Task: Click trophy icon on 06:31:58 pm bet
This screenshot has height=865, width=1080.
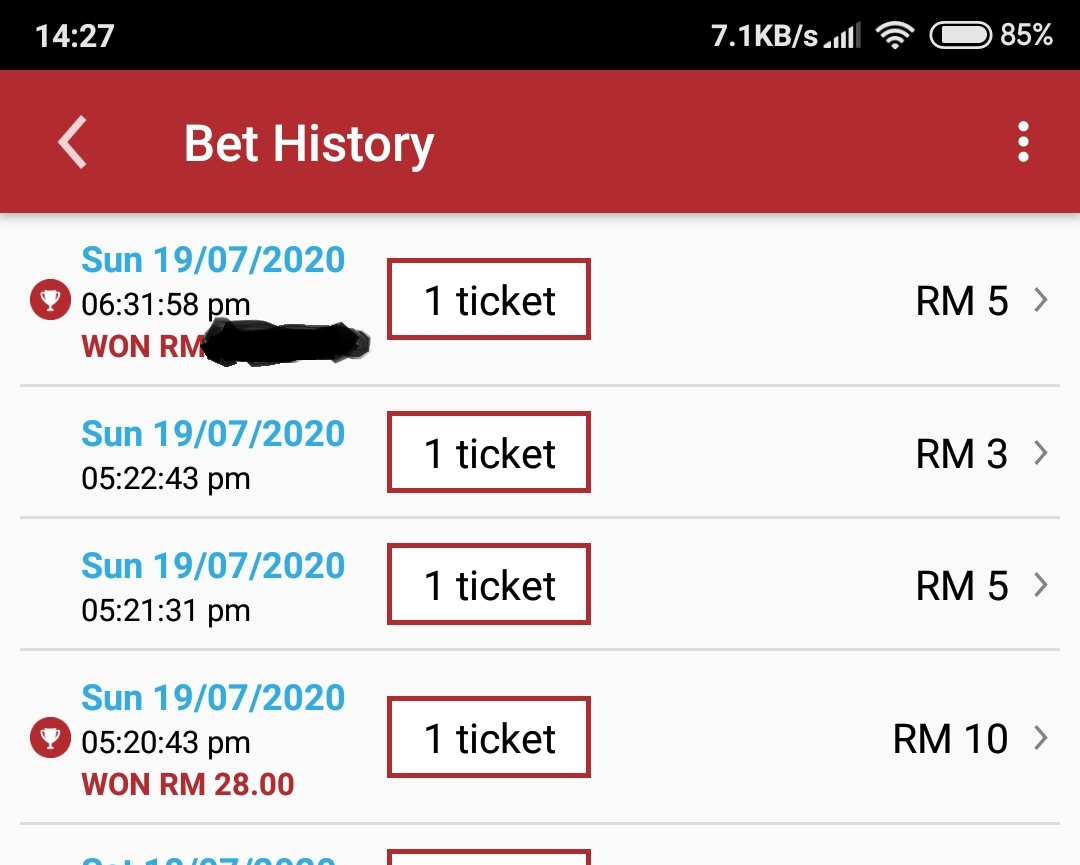Action: pyautogui.click(x=50, y=301)
